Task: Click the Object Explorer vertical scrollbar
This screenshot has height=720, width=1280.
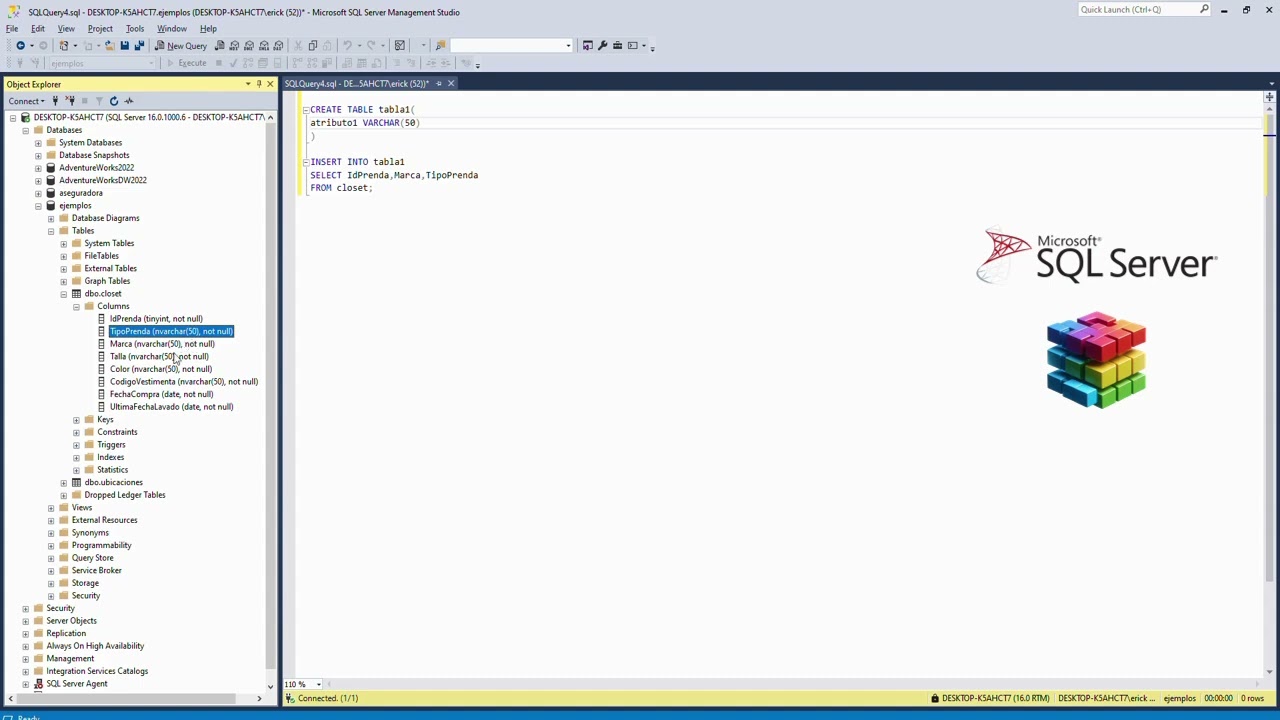Action: pyautogui.click(x=270, y=400)
